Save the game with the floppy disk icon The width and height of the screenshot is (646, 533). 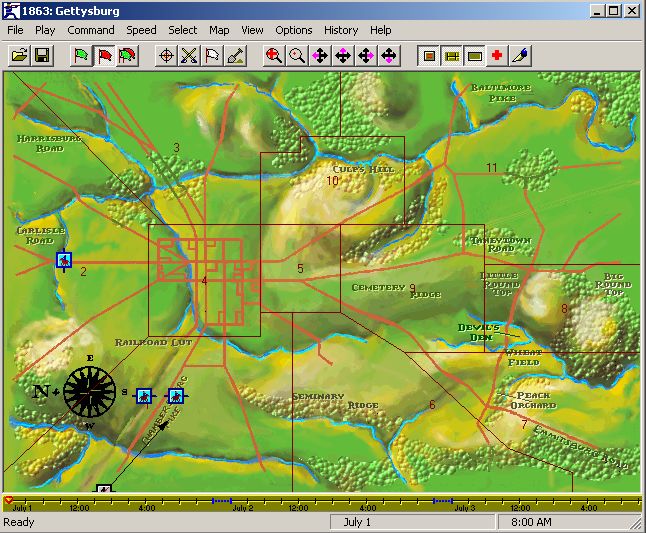pos(42,56)
